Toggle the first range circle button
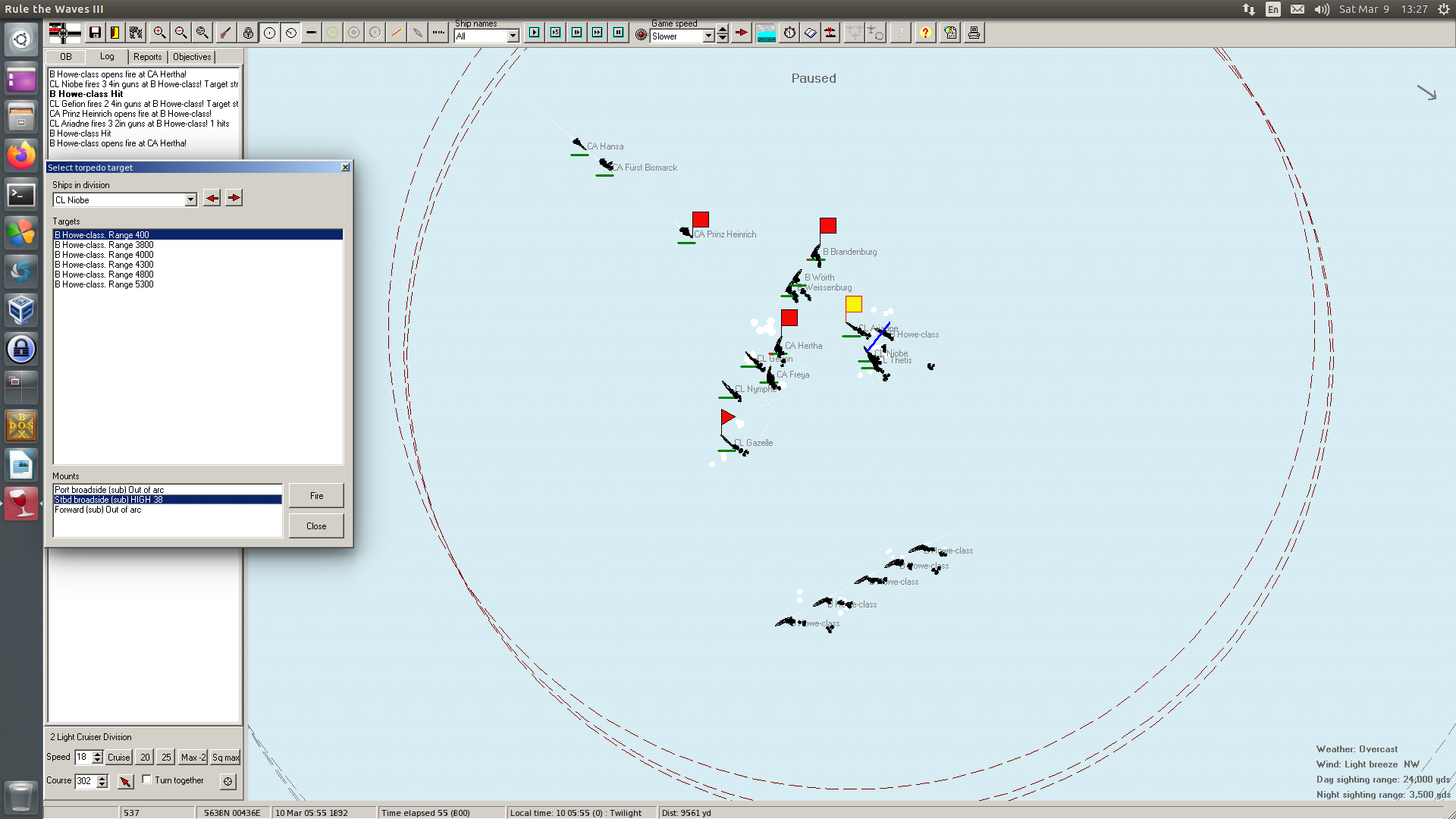 tap(269, 33)
